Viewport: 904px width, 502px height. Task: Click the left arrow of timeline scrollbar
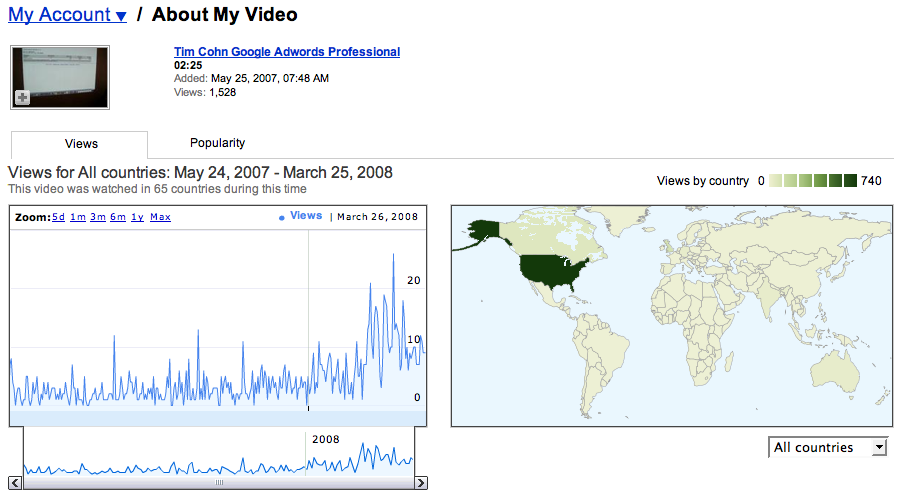click(16, 483)
